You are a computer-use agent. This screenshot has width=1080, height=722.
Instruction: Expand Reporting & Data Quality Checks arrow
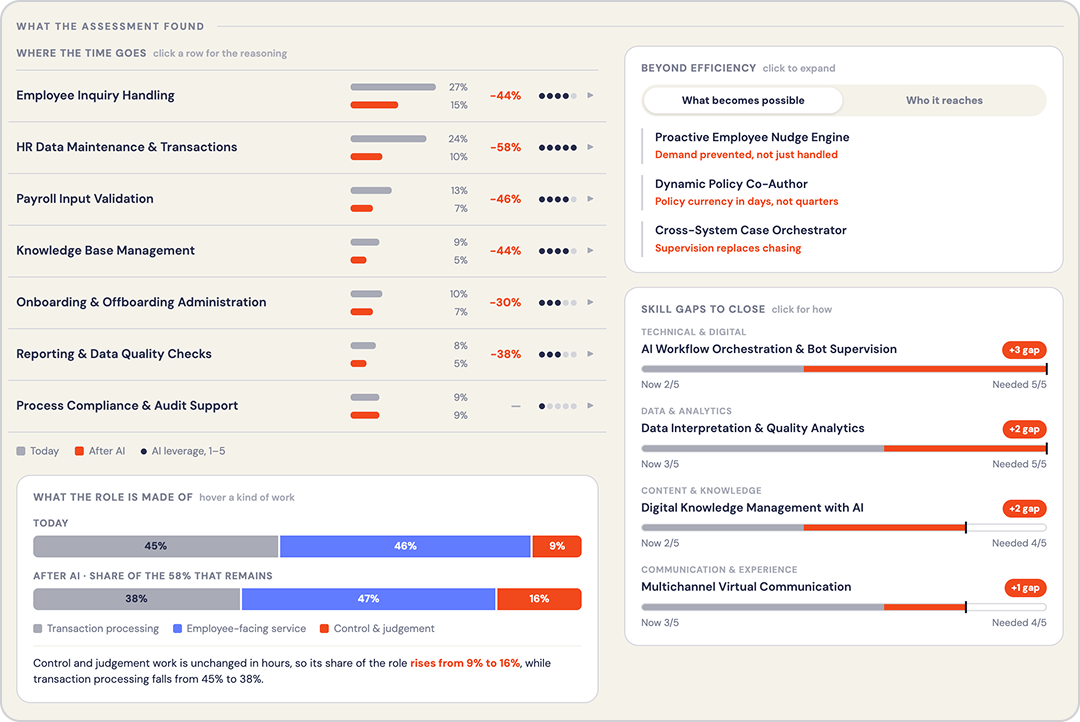coord(590,354)
